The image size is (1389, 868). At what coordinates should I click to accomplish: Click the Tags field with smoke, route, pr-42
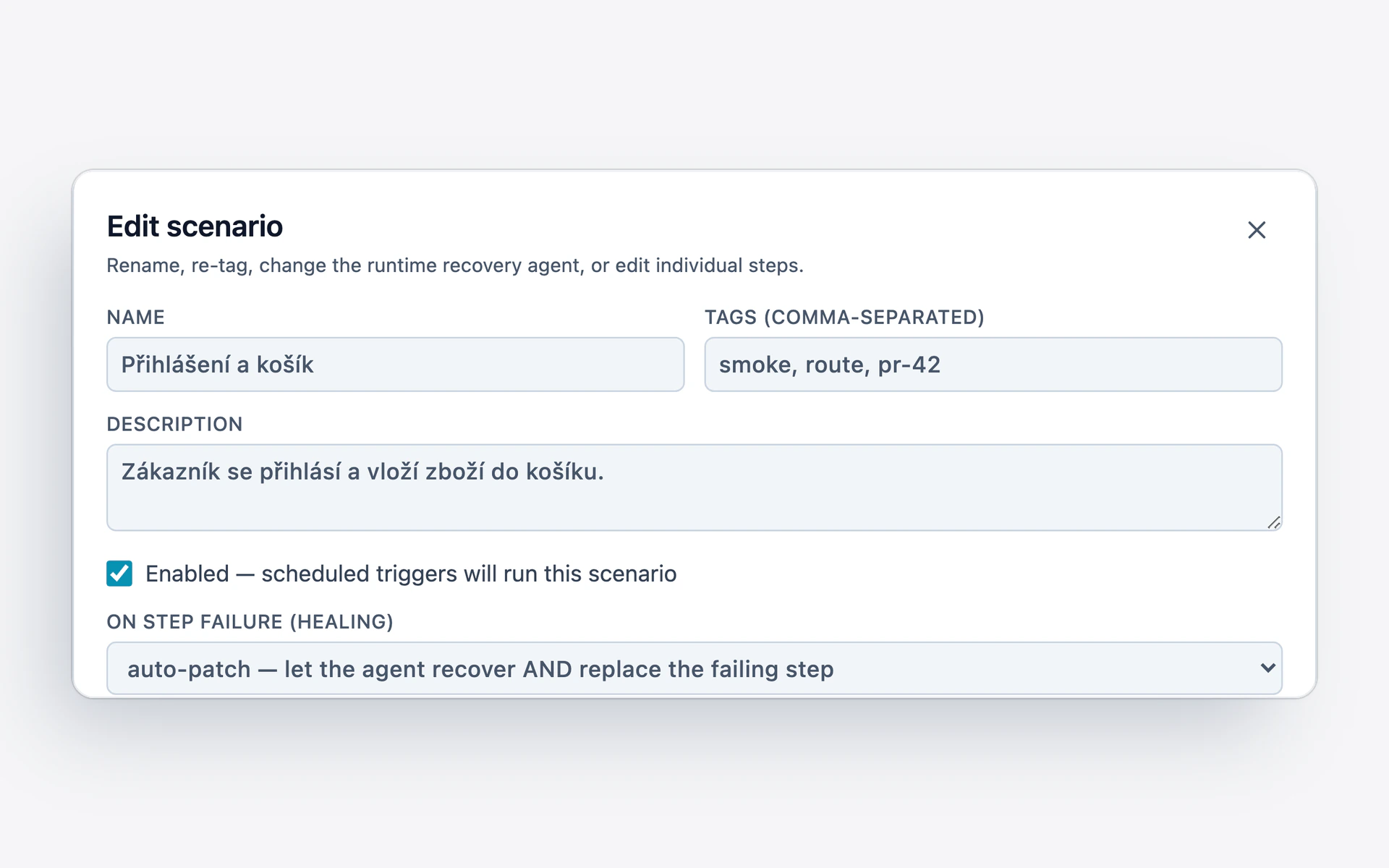pos(993,365)
